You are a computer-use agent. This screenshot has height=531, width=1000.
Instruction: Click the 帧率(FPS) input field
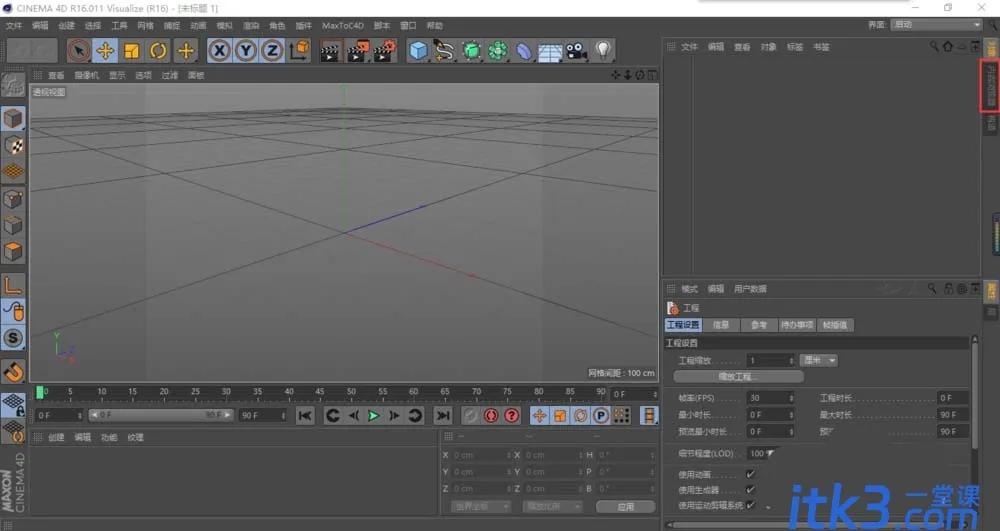pyautogui.click(x=770, y=398)
